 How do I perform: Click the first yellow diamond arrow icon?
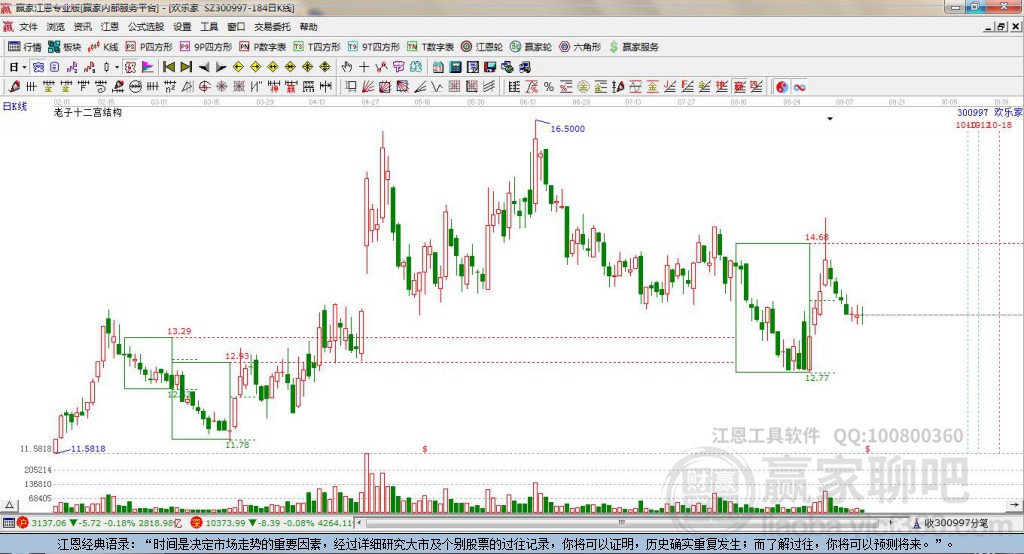(238, 67)
